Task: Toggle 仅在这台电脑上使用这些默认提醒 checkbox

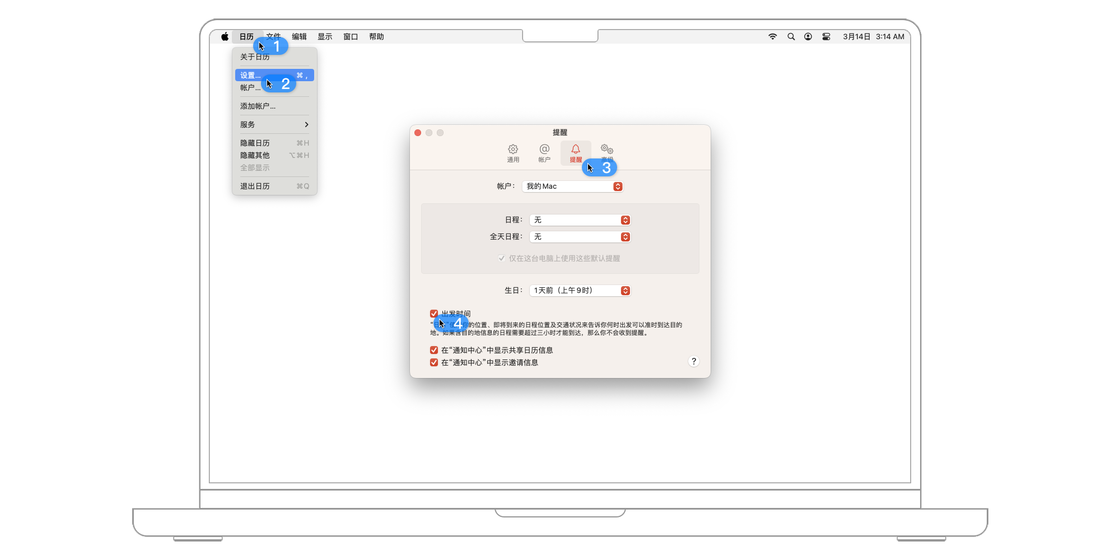Action: click(x=501, y=258)
